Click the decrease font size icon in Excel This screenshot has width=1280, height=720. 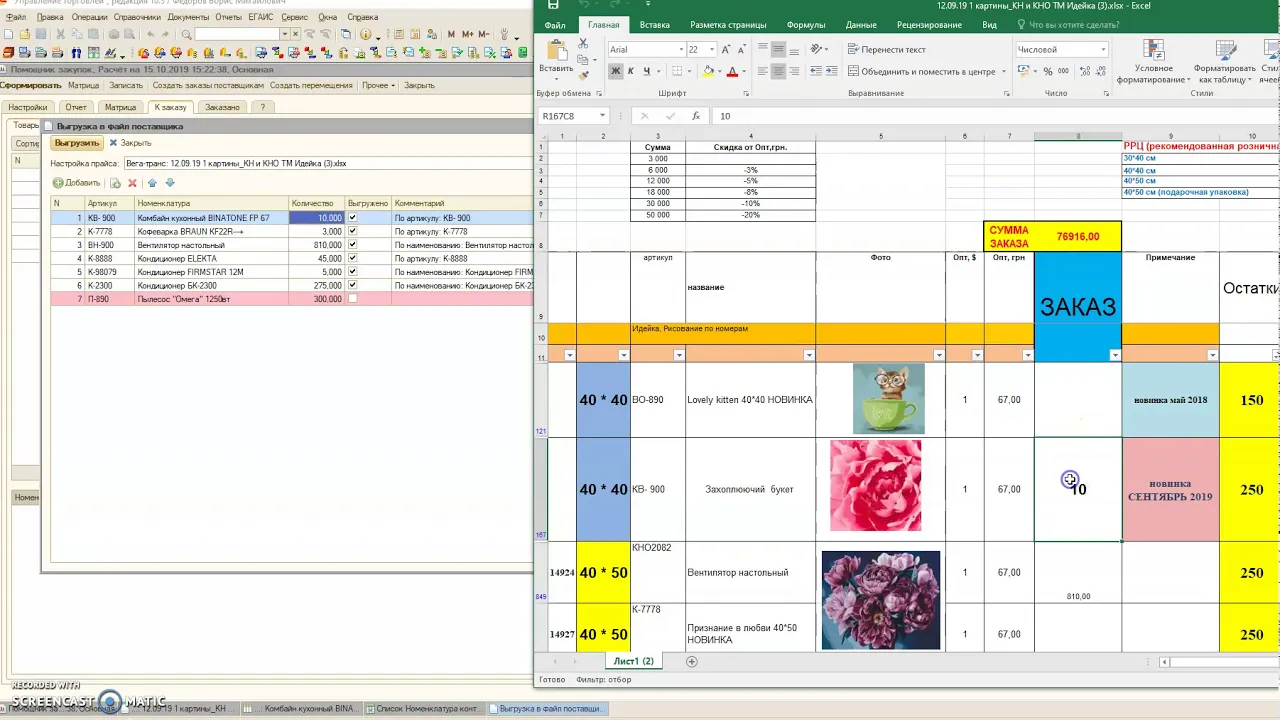click(743, 49)
